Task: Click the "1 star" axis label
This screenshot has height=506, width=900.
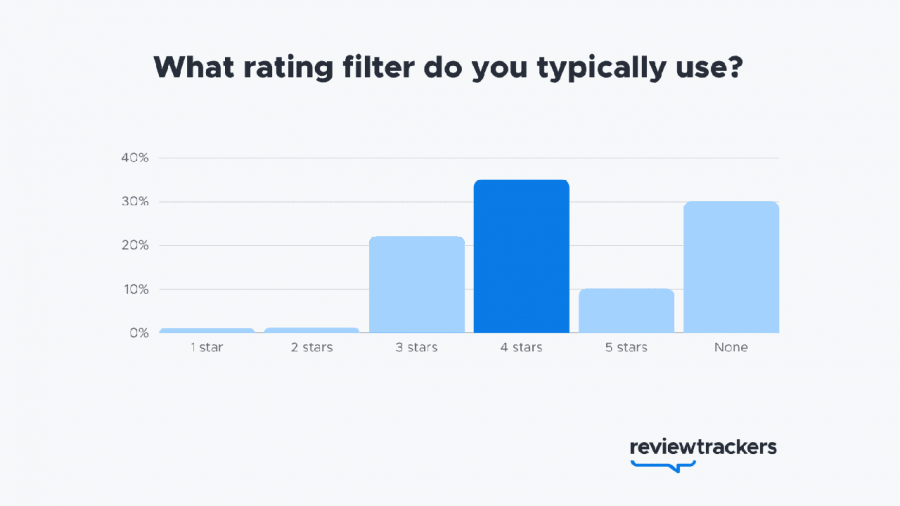Action: 207,348
